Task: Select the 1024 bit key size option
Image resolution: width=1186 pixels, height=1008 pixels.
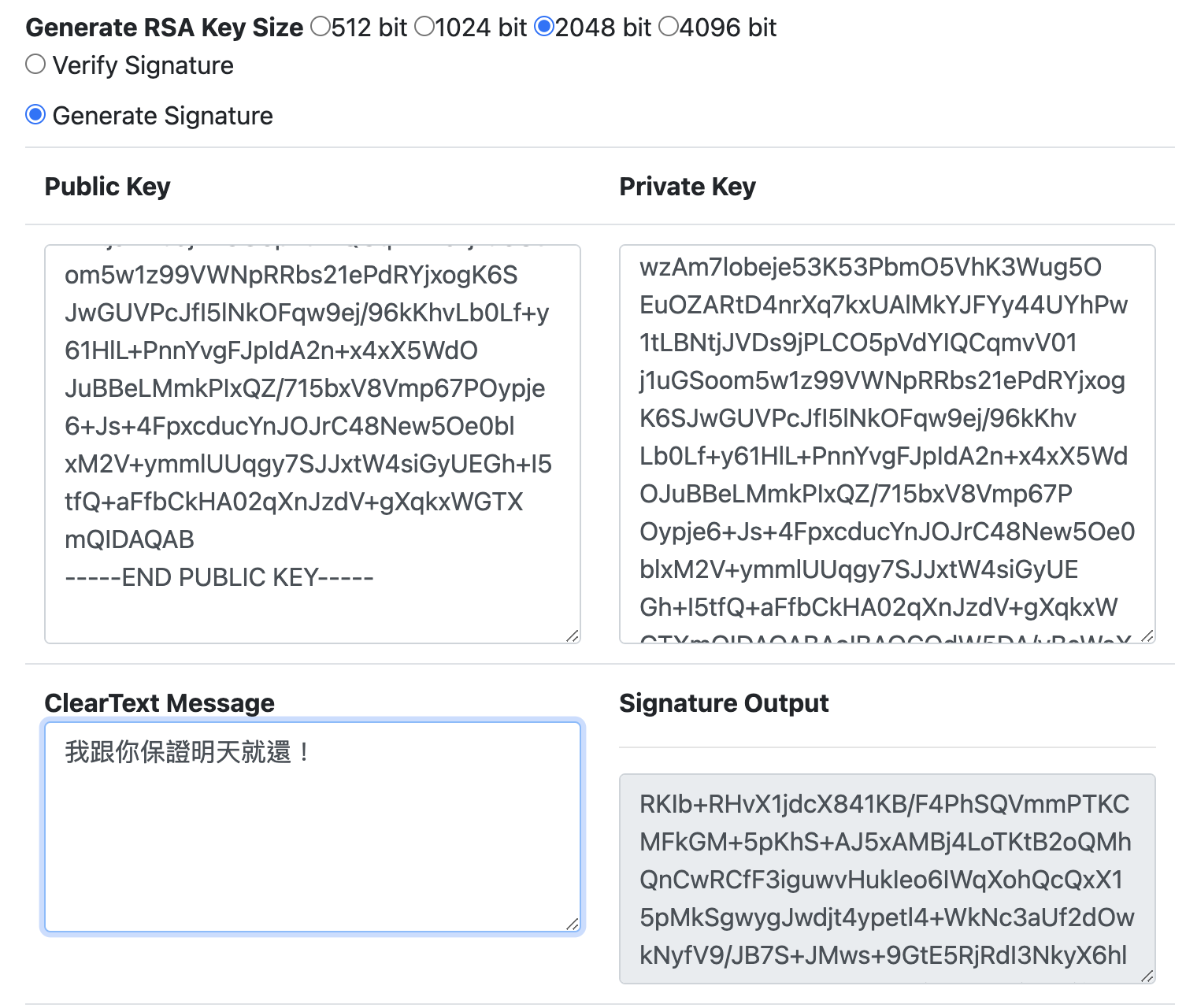Action: point(424,27)
